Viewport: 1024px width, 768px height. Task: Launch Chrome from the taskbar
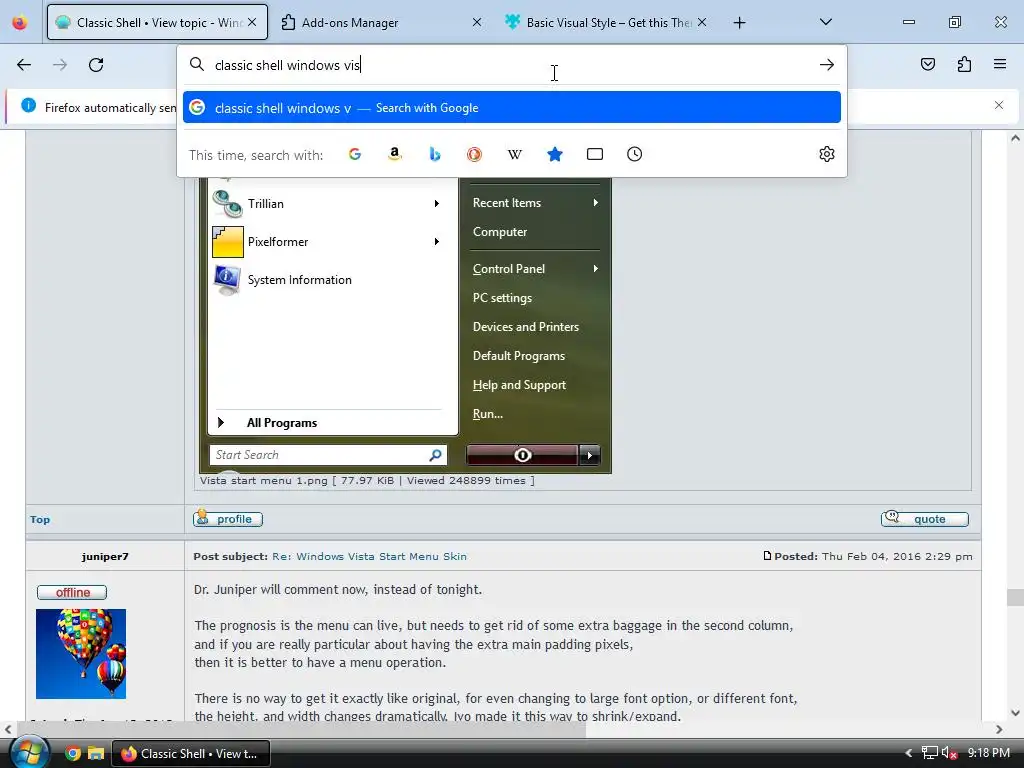72,754
